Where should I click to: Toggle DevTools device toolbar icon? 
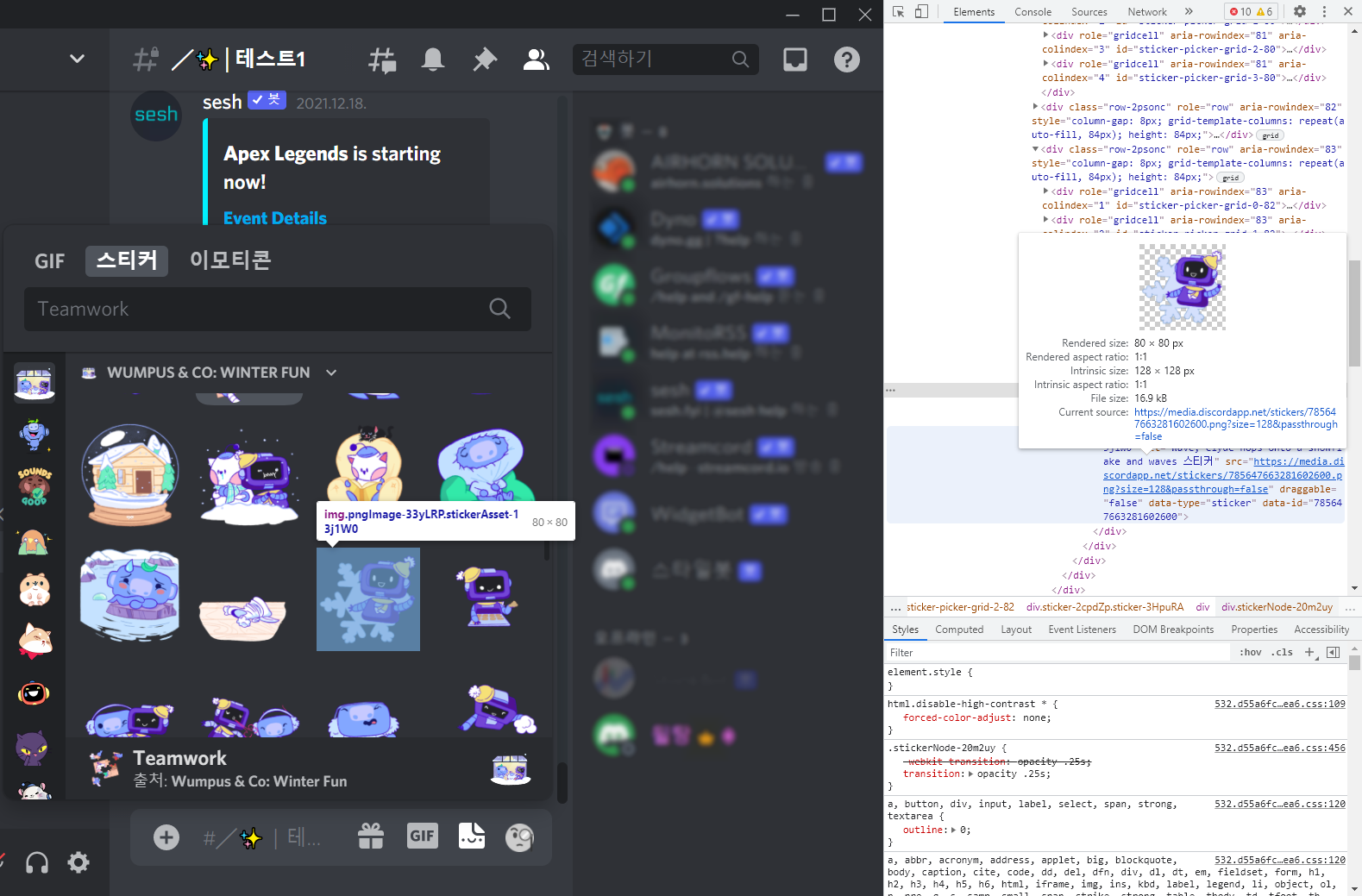[921, 11]
